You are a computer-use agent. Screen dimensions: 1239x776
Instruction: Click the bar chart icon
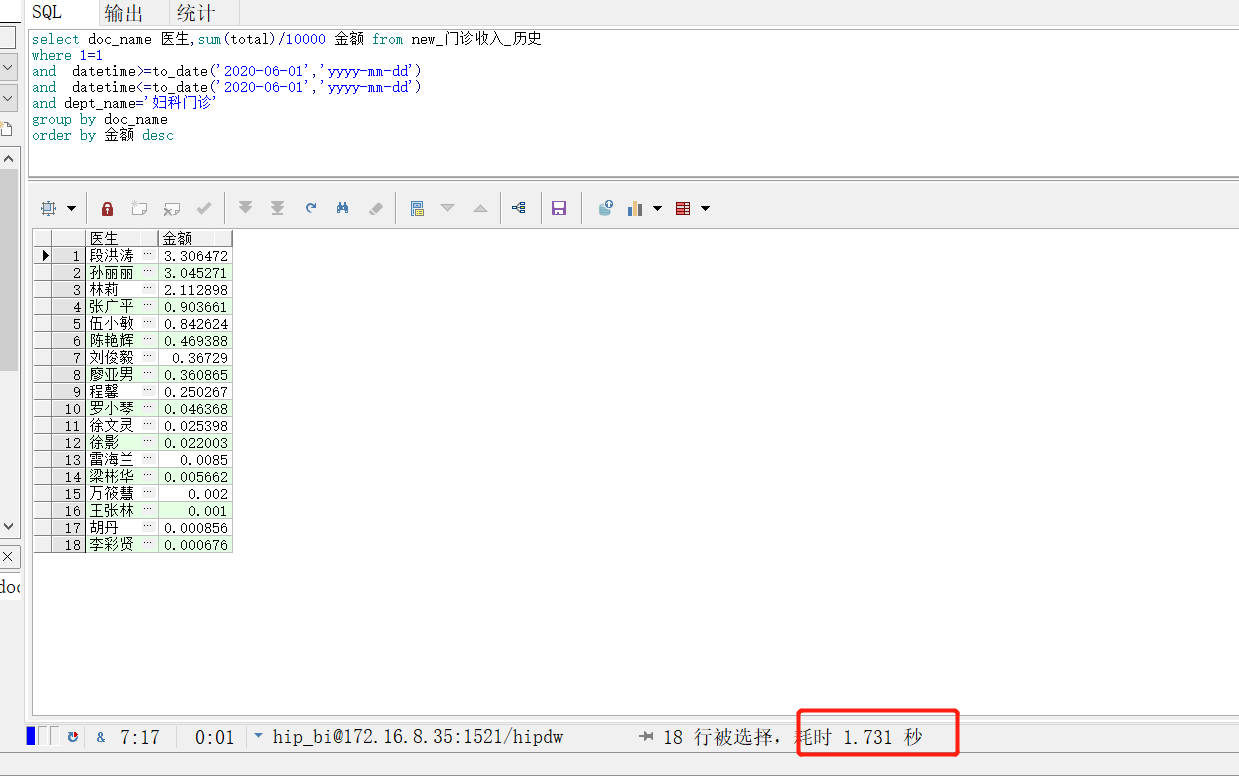click(635, 208)
